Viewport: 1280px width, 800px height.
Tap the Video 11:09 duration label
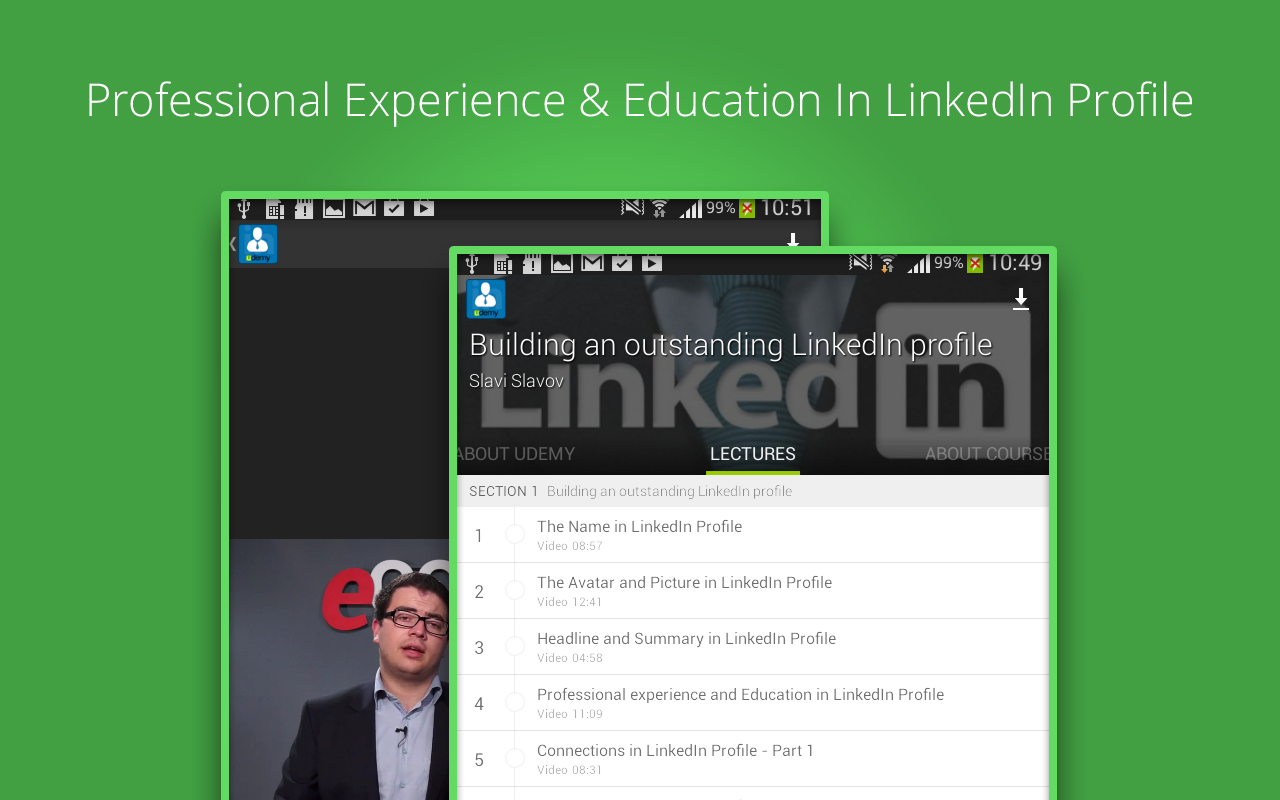pos(570,714)
